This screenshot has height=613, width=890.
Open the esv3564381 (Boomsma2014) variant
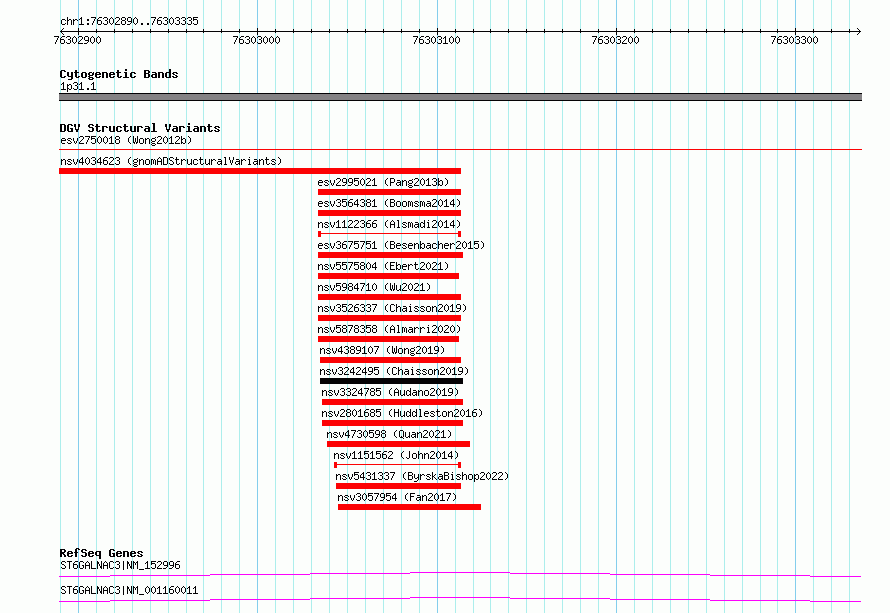pos(389,203)
